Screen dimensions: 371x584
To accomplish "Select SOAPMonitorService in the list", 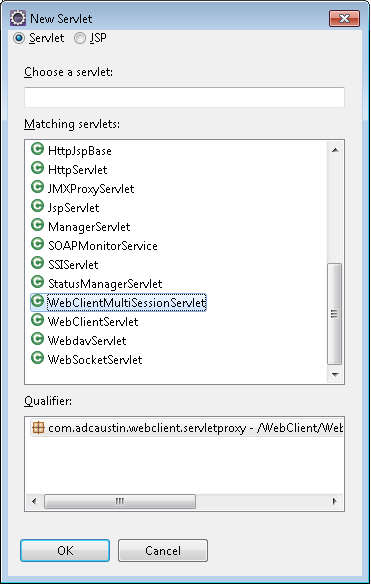I will click(x=103, y=246).
